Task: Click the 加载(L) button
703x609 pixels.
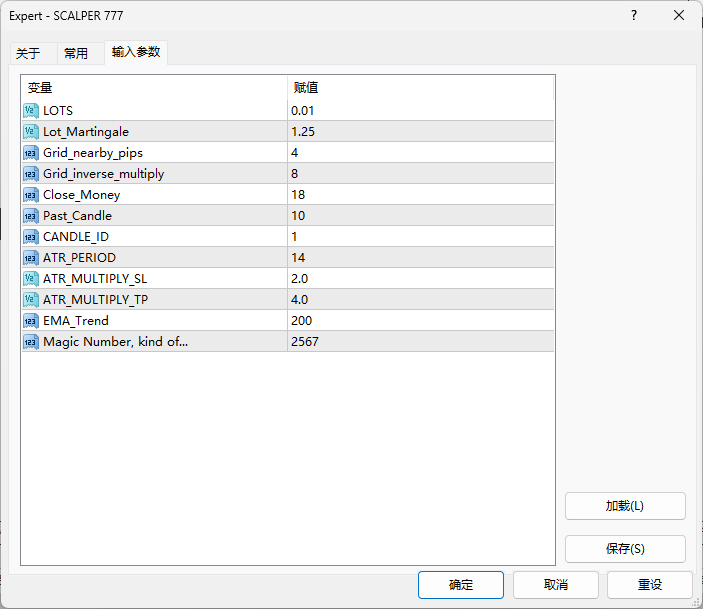Action: (x=625, y=506)
